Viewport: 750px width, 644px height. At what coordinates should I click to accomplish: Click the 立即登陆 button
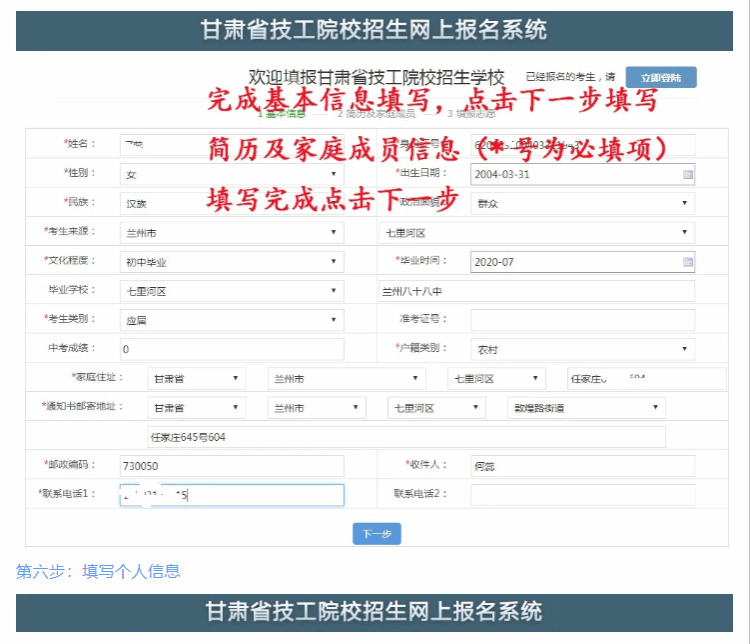(660, 78)
